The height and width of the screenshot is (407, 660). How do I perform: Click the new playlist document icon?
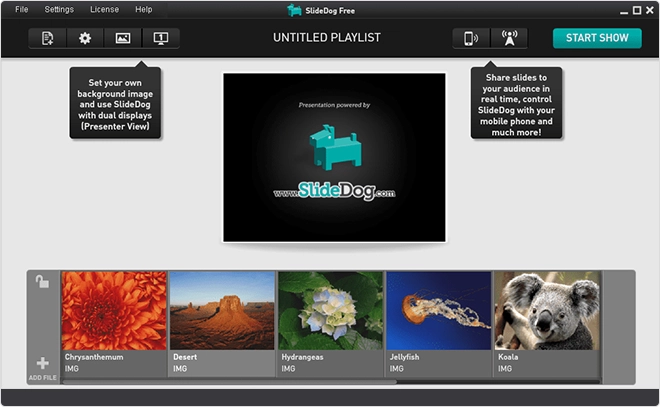click(48, 38)
